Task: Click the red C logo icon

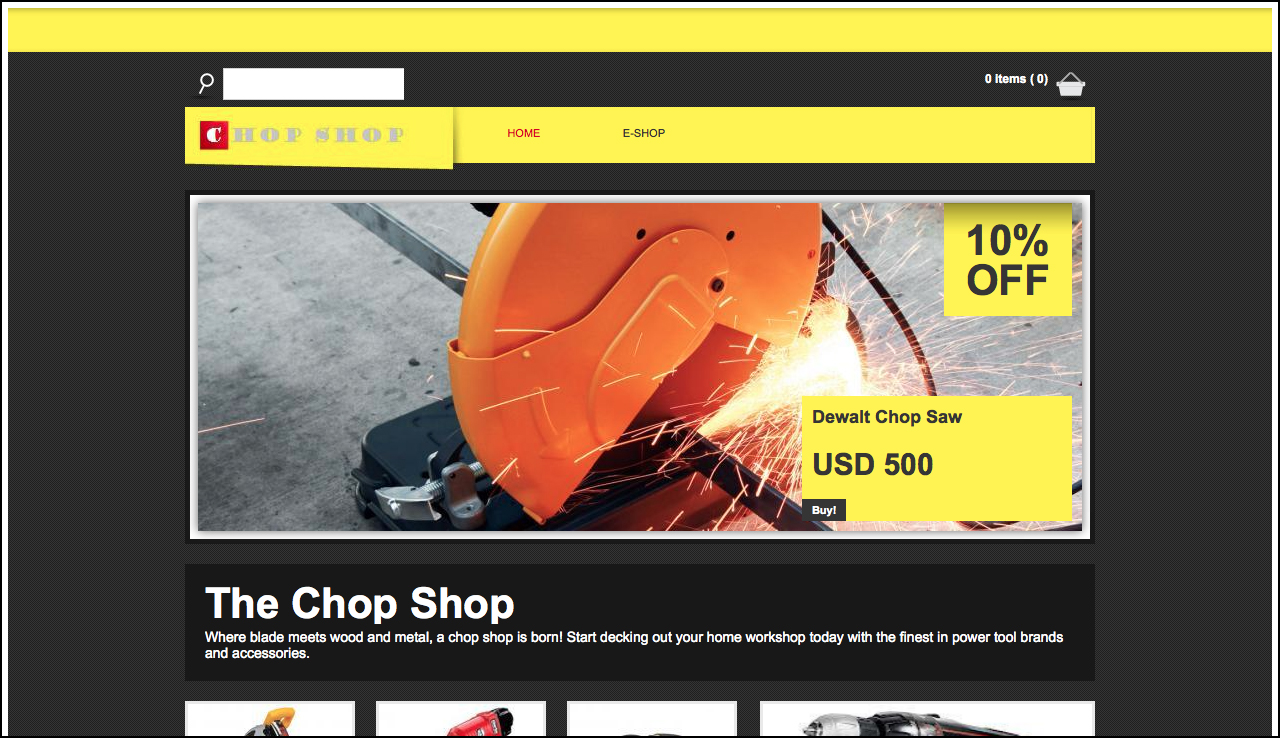Action: click(x=214, y=134)
